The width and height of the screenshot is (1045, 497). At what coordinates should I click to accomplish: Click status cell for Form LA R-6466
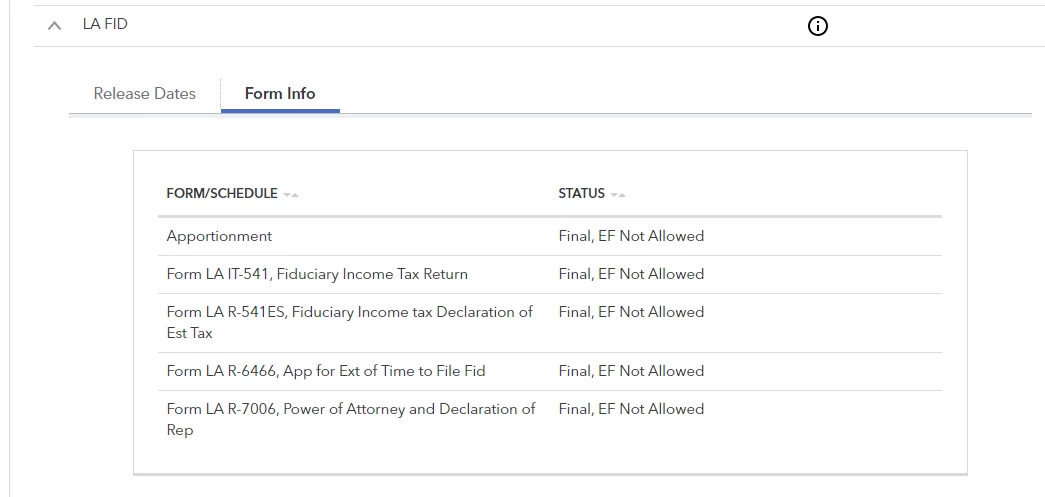coord(631,370)
